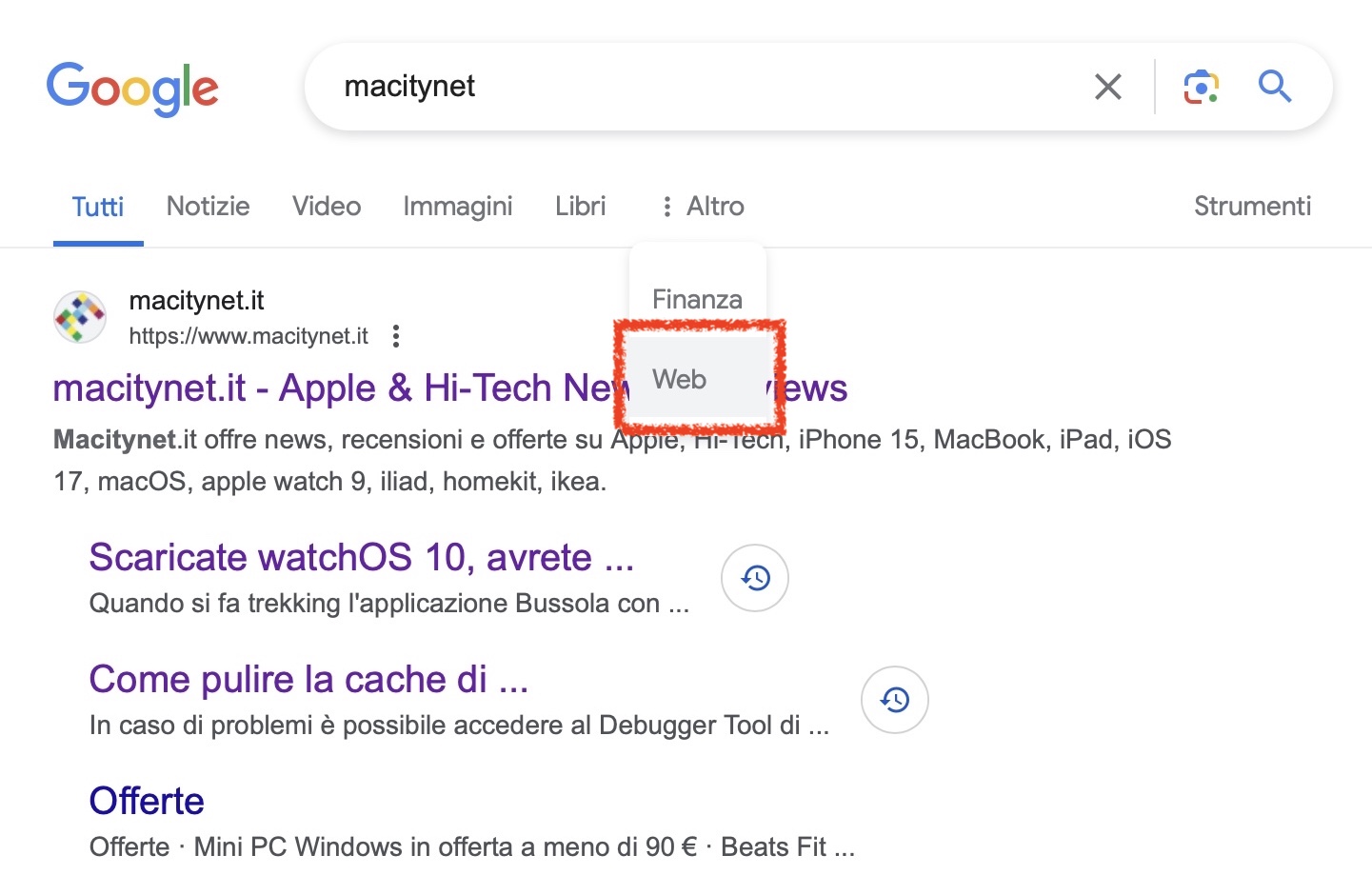Open the Immagini results tab
Viewport: 1372px width, 895px height.
(458, 207)
